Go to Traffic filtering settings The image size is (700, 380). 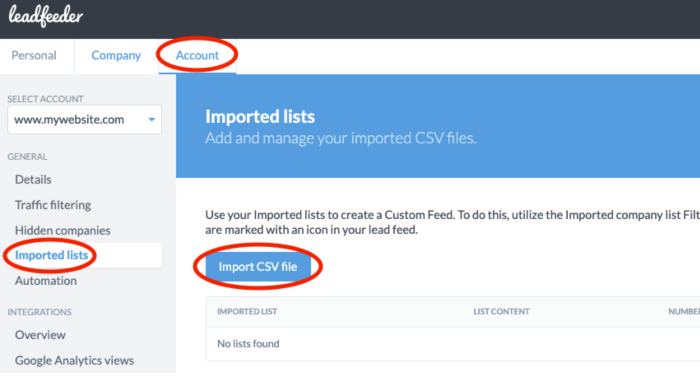point(53,205)
